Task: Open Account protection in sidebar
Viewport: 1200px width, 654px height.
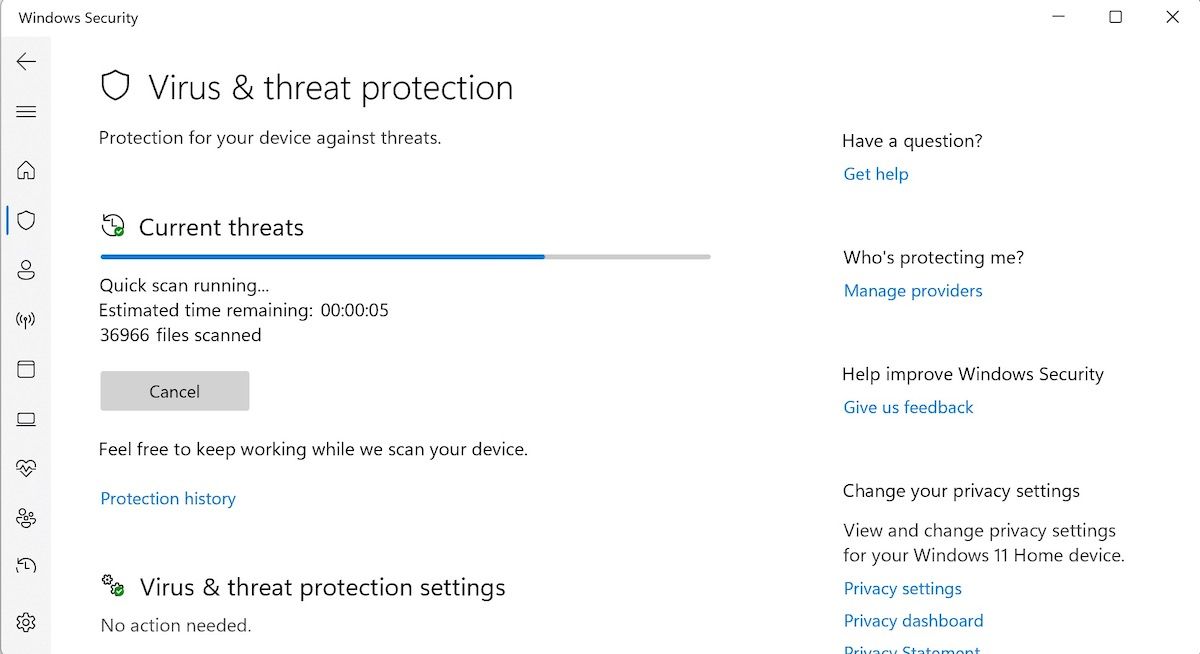Action: click(26, 270)
